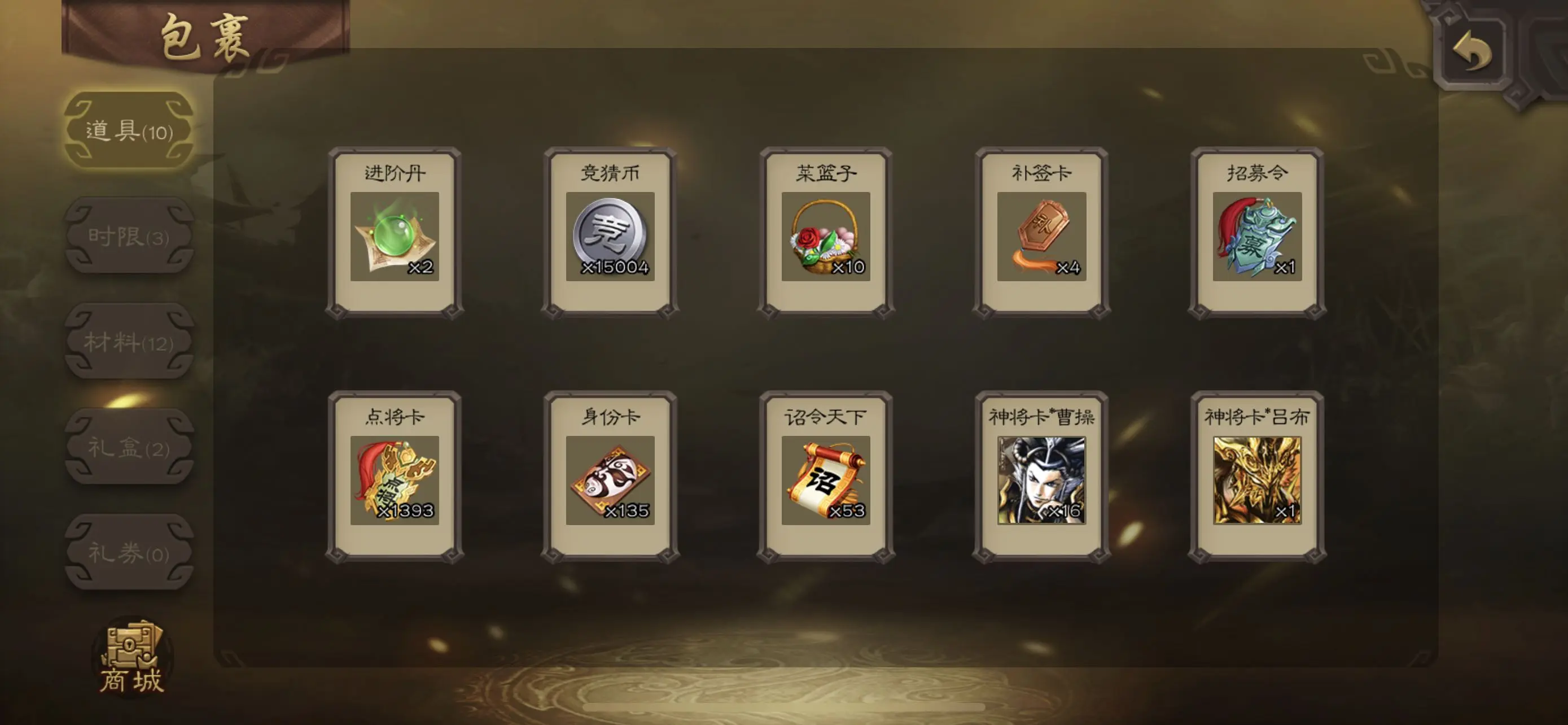The width and height of the screenshot is (1568, 725).
Task: Open the 点将卡 item icon
Action: (395, 480)
